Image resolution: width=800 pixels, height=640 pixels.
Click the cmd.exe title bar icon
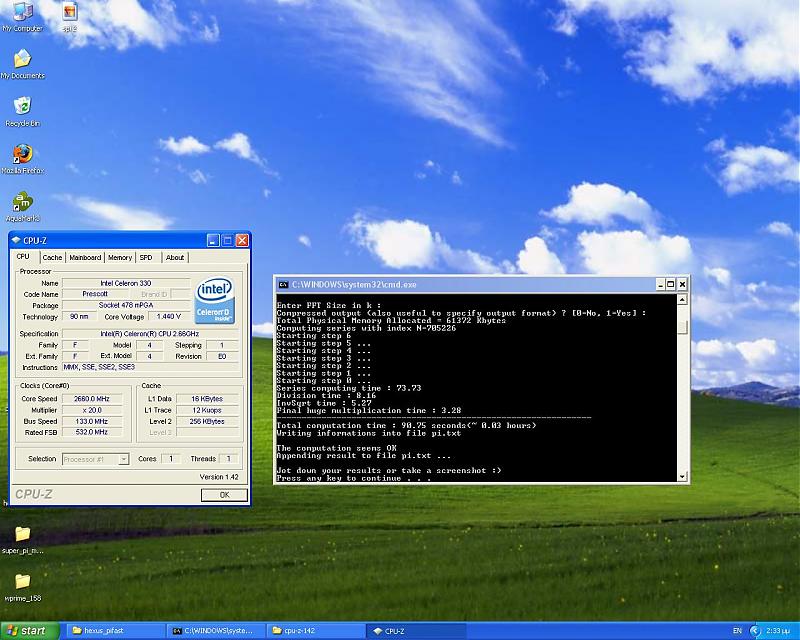[x=283, y=285]
